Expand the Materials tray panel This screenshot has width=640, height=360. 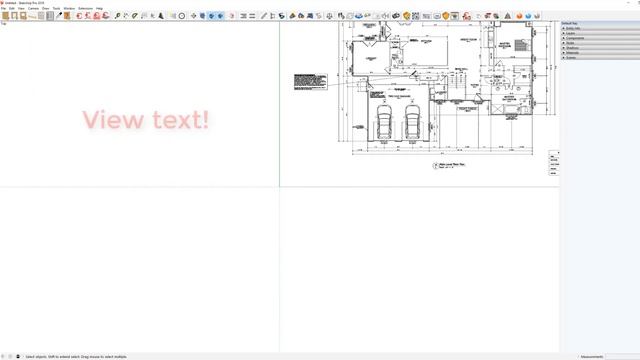[600, 53]
